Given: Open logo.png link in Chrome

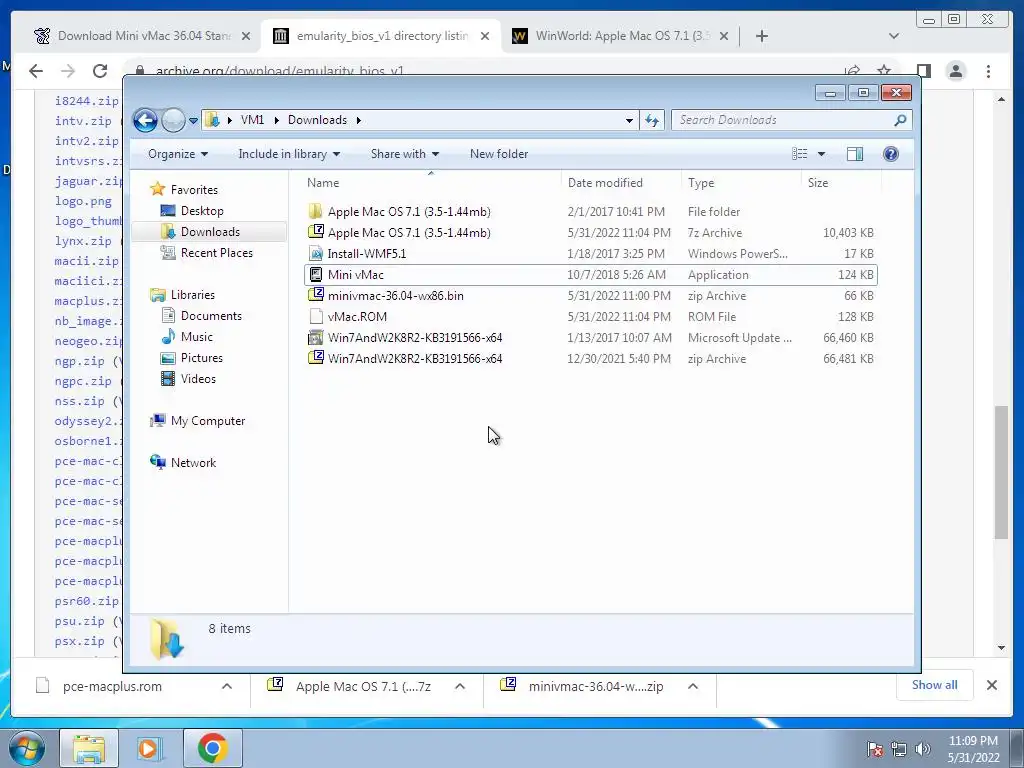Looking at the screenshot, I should [83, 201].
